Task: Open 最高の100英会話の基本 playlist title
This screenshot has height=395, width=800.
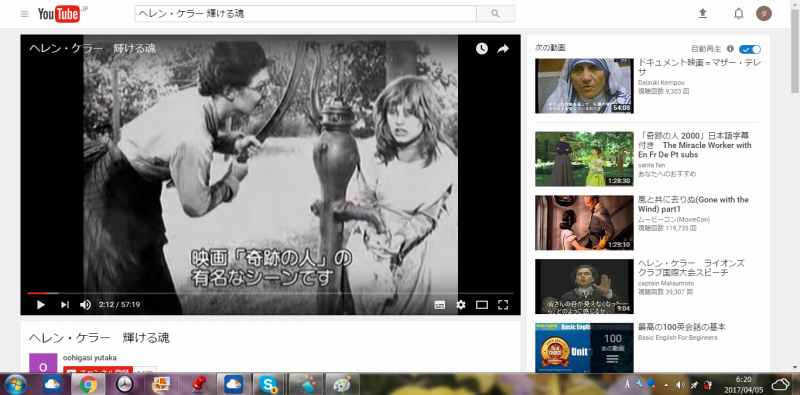Action: pos(682,327)
